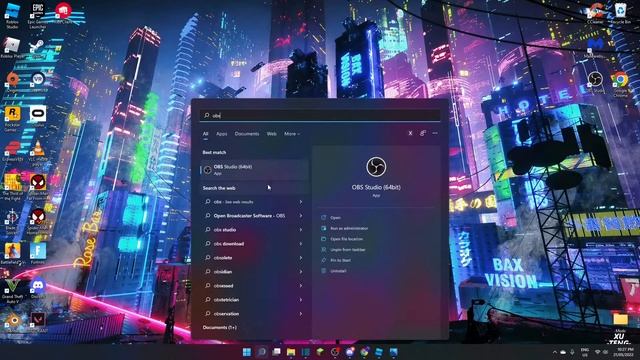Click the Windows Start button
Viewport: 640px width, 360px height.
pos(247,352)
